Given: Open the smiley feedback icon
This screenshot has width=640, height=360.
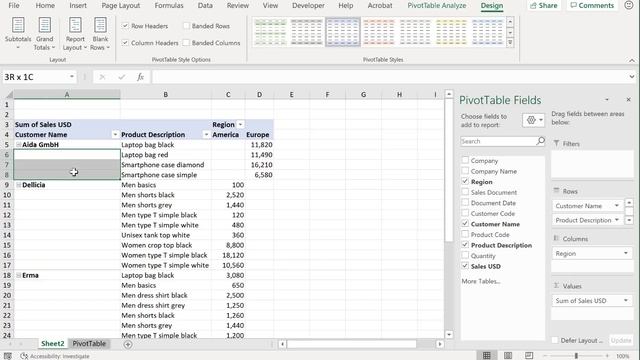Looking at the screenshot, I should [x=629, y=5].
